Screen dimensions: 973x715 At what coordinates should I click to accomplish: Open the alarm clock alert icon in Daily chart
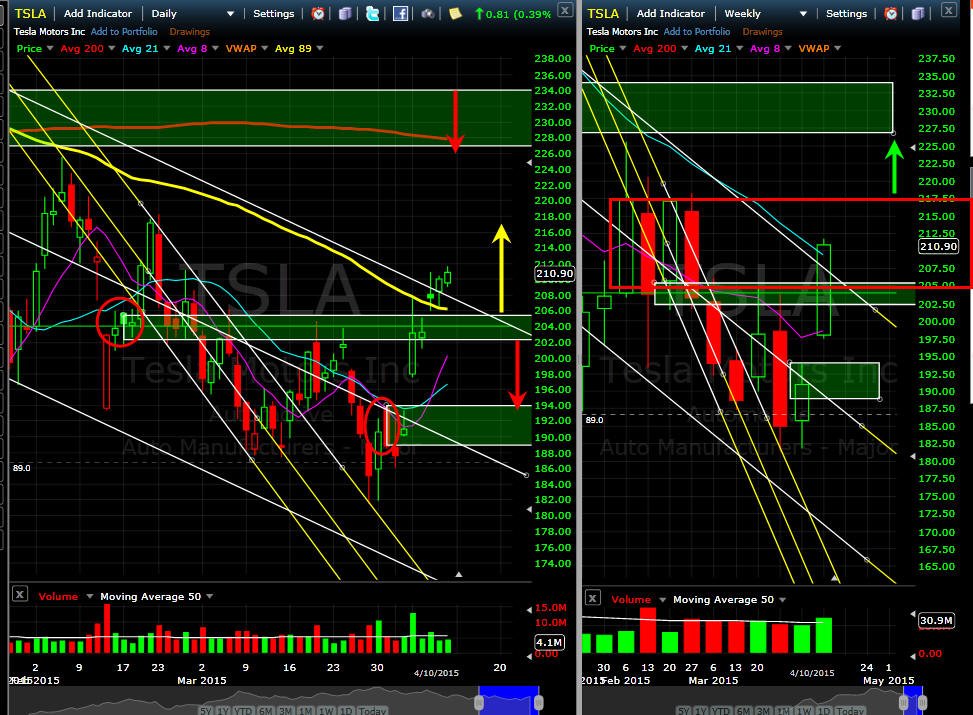click(x=318, y=13)
